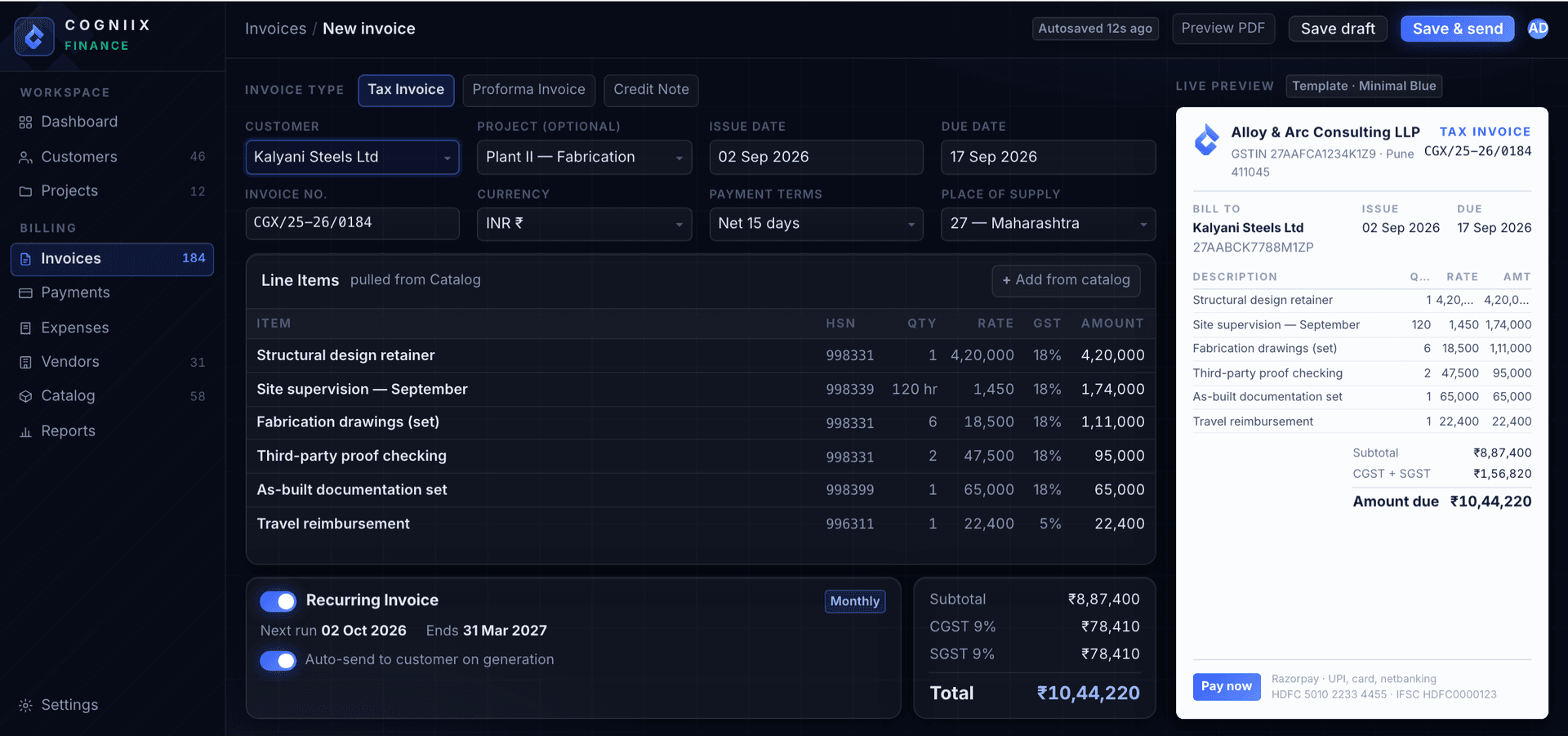Open Dashboard in the sidebar
The image size is (1568, 736).
(112, 123)
